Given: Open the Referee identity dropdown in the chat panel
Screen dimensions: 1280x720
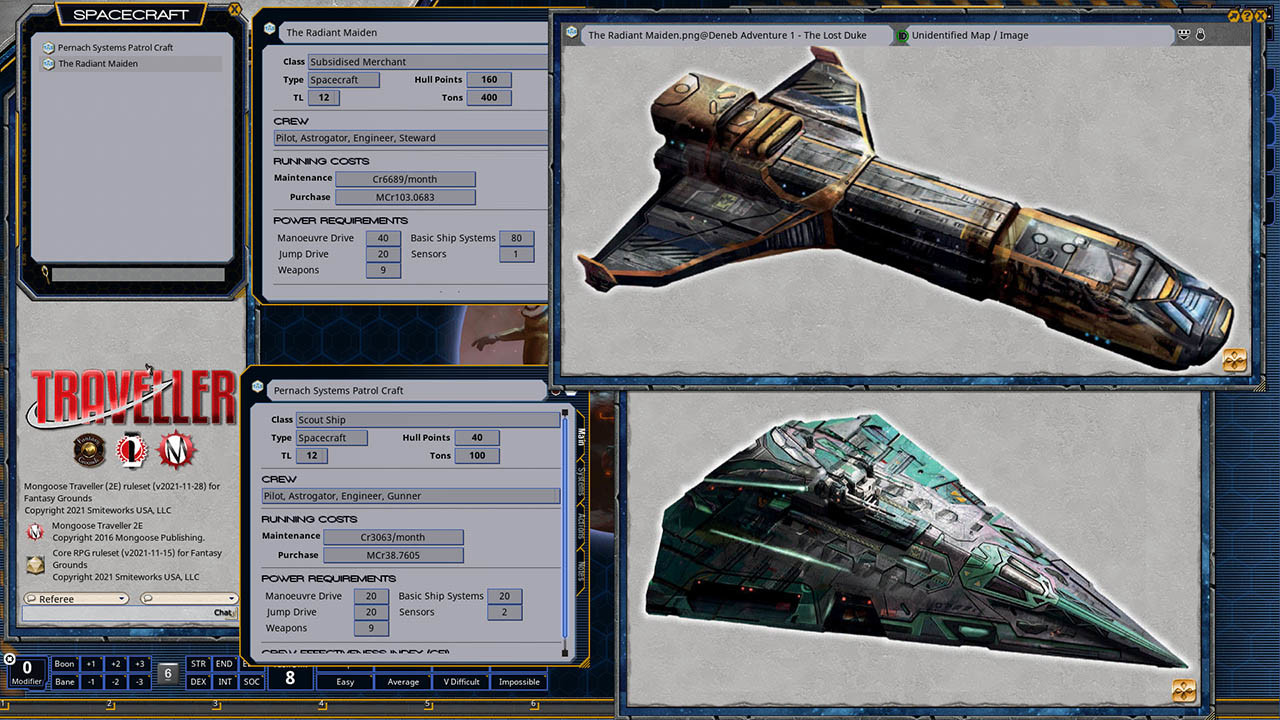Looking at the screenshot, I should 75,598.
